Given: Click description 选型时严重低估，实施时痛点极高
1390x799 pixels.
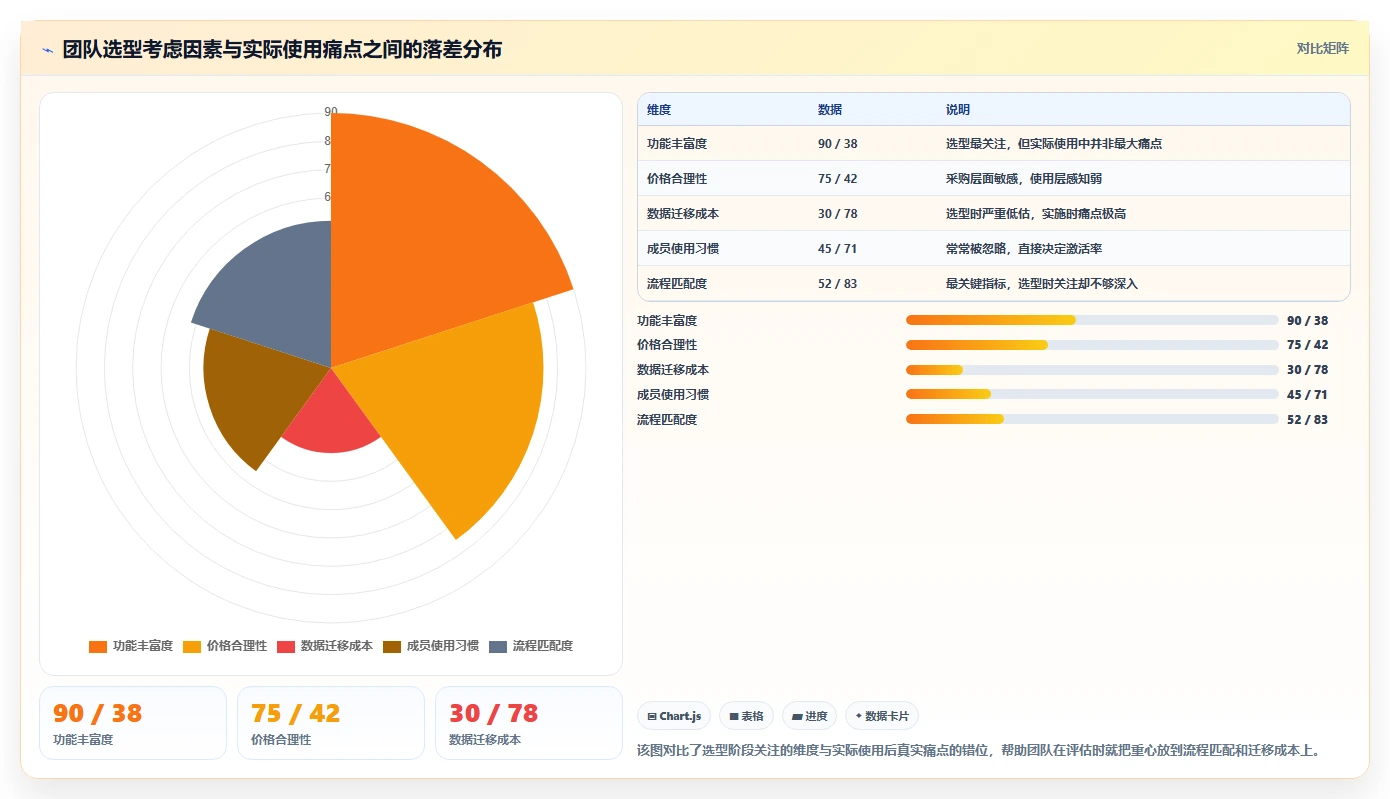Looking at the screenshot, I should [x=1036, y=214].
